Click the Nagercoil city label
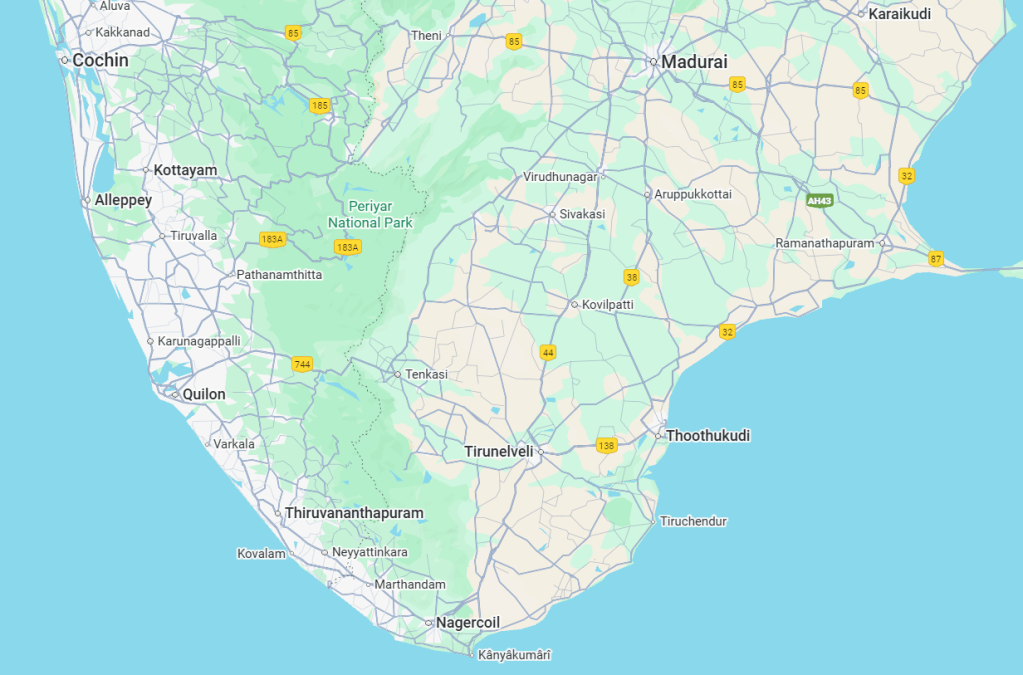1023x675 pixels. 468,623
